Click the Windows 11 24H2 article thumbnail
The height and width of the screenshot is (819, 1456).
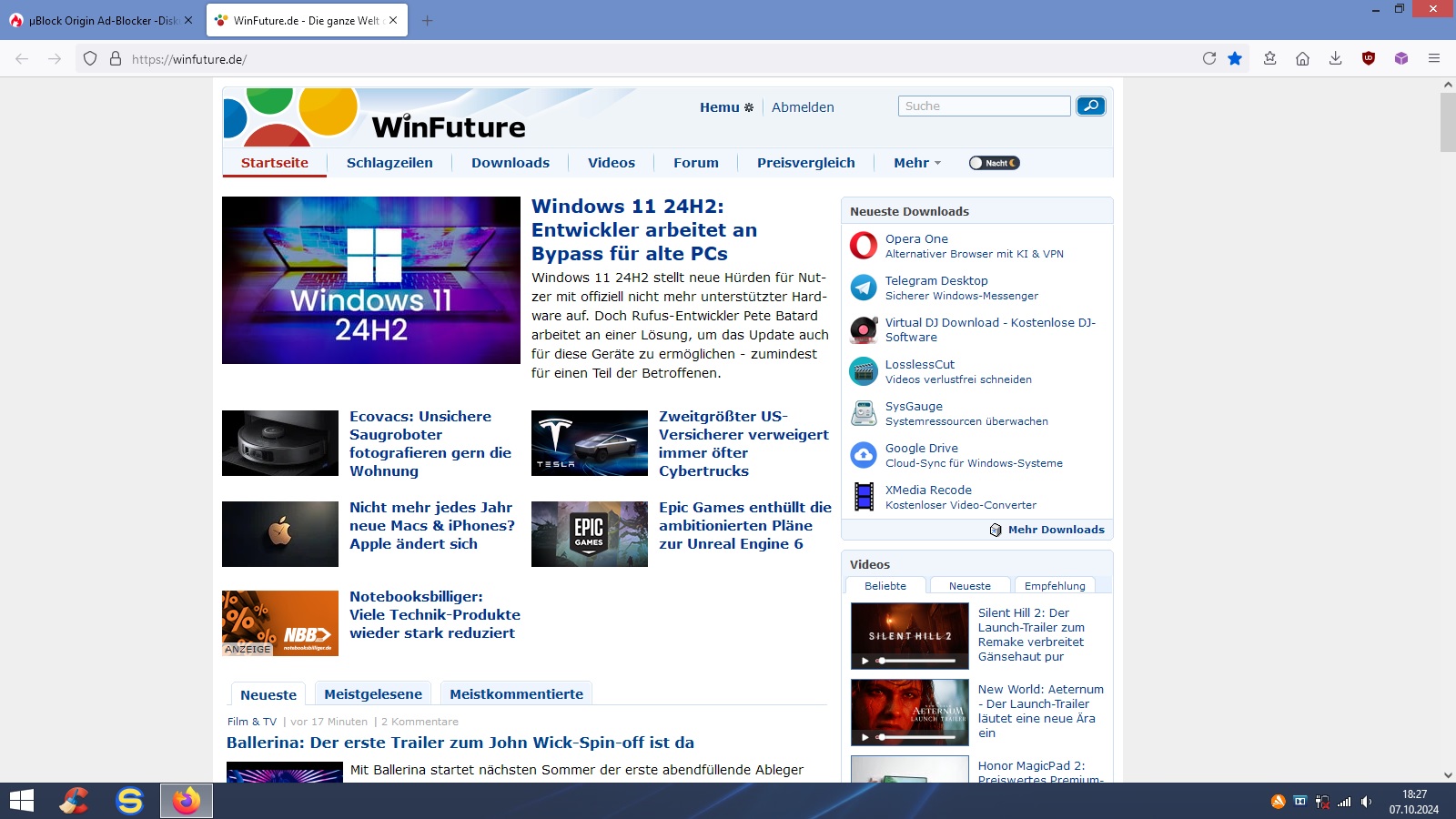371,280
